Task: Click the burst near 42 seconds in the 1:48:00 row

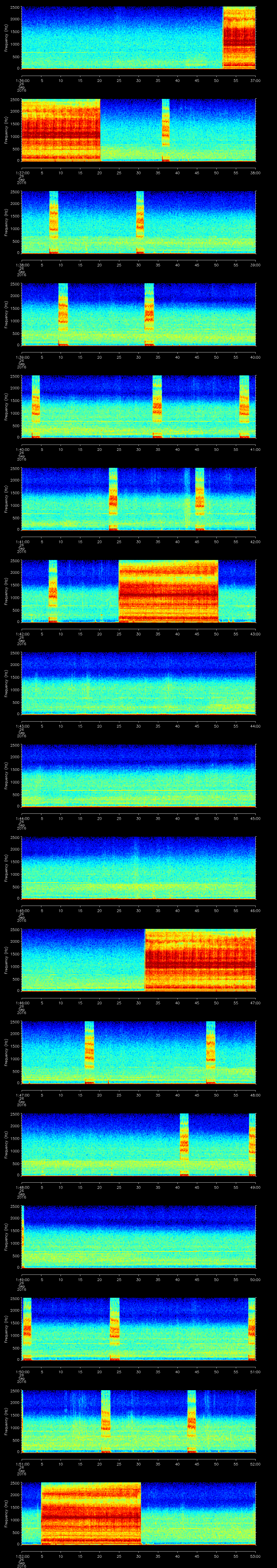Action: tap(184, 1143)
